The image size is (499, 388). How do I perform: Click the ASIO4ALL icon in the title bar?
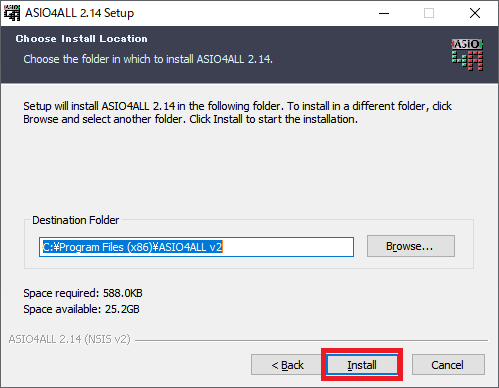[x=12, y=13]
